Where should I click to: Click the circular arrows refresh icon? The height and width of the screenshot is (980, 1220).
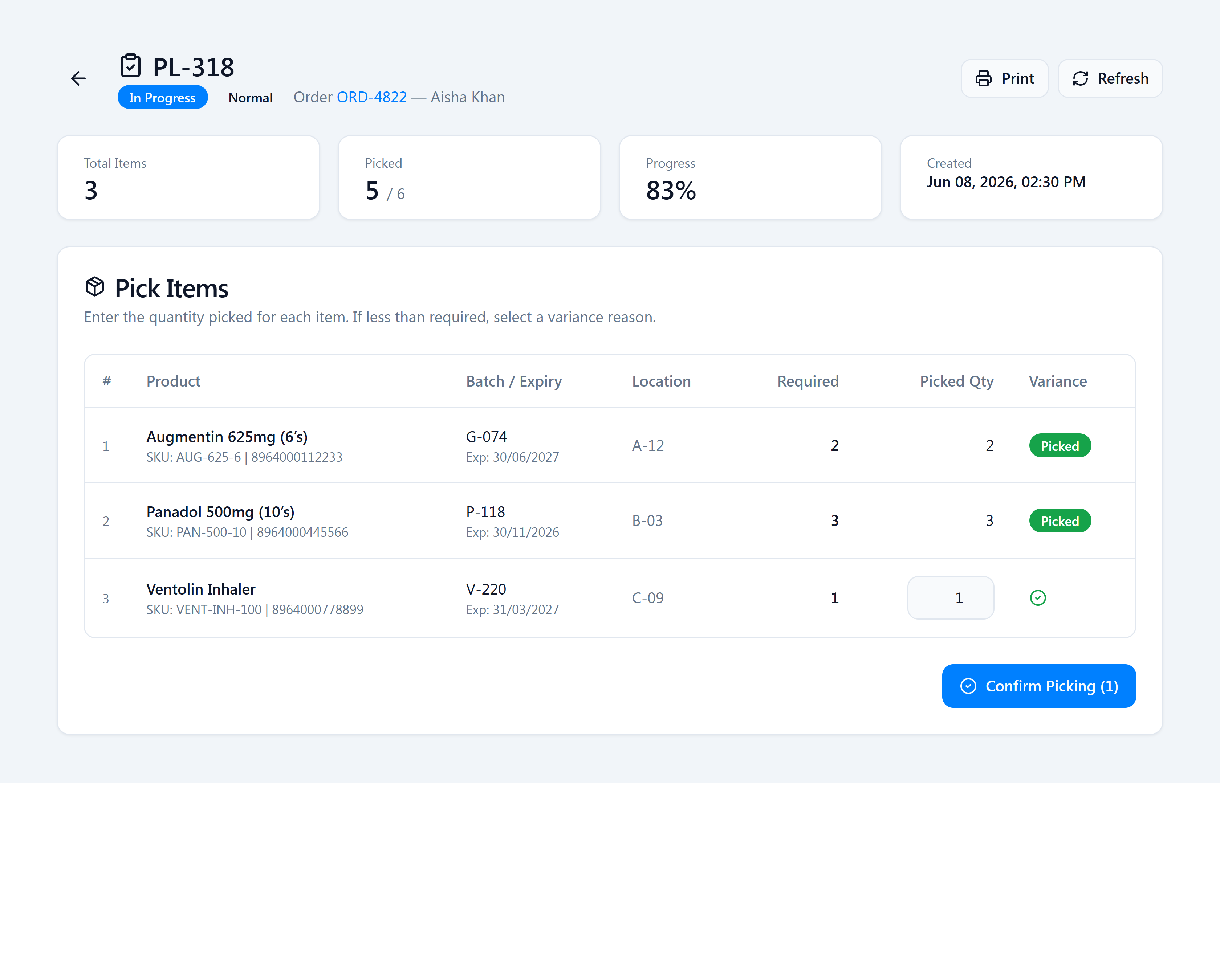point(1080,79)
